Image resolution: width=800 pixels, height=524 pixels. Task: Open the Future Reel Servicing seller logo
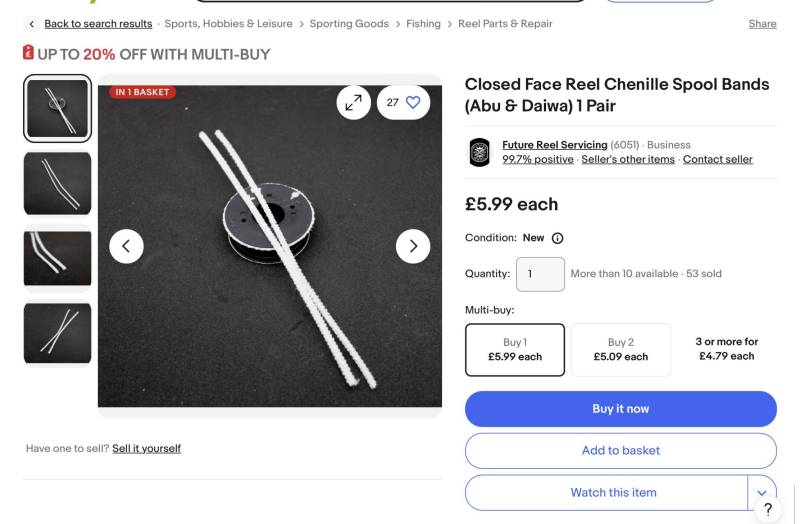[x=480, y=152]
